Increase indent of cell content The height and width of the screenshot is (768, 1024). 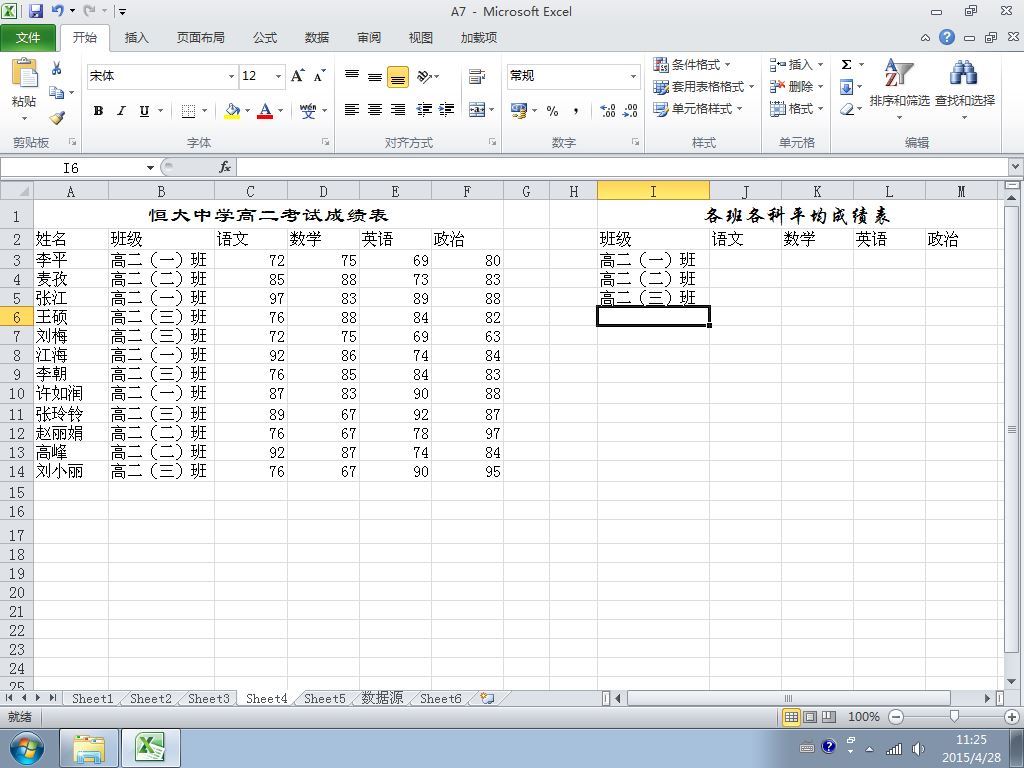click(x=447, y=110)
